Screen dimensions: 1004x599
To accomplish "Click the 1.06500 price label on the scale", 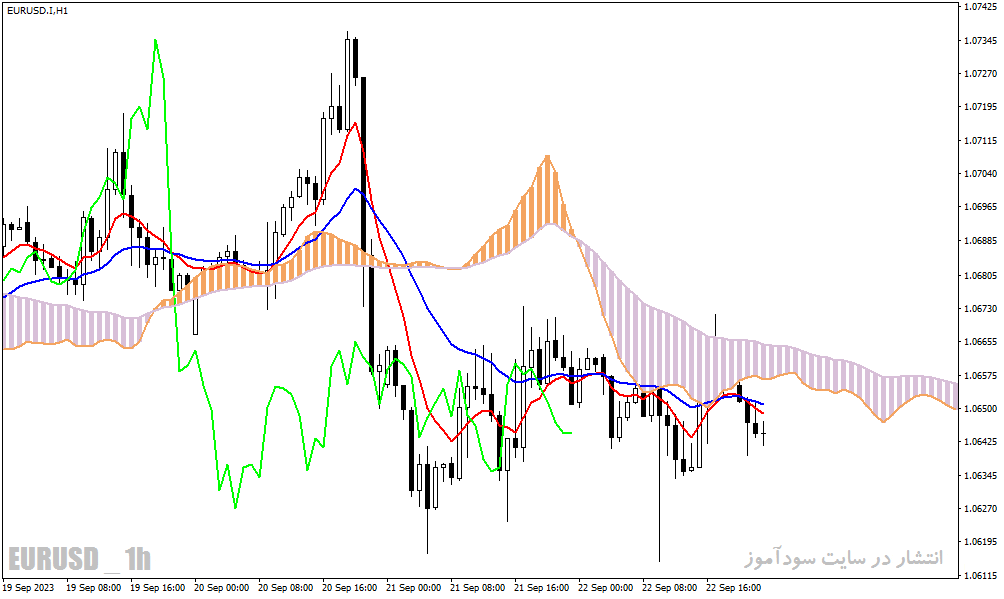I will [980, 409].
